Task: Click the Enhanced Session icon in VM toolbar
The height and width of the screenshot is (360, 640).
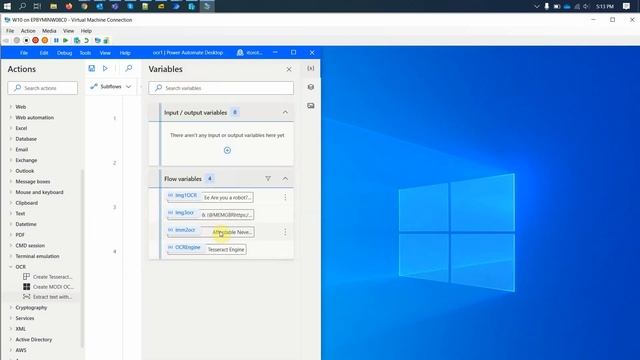Action: point(98,40)
